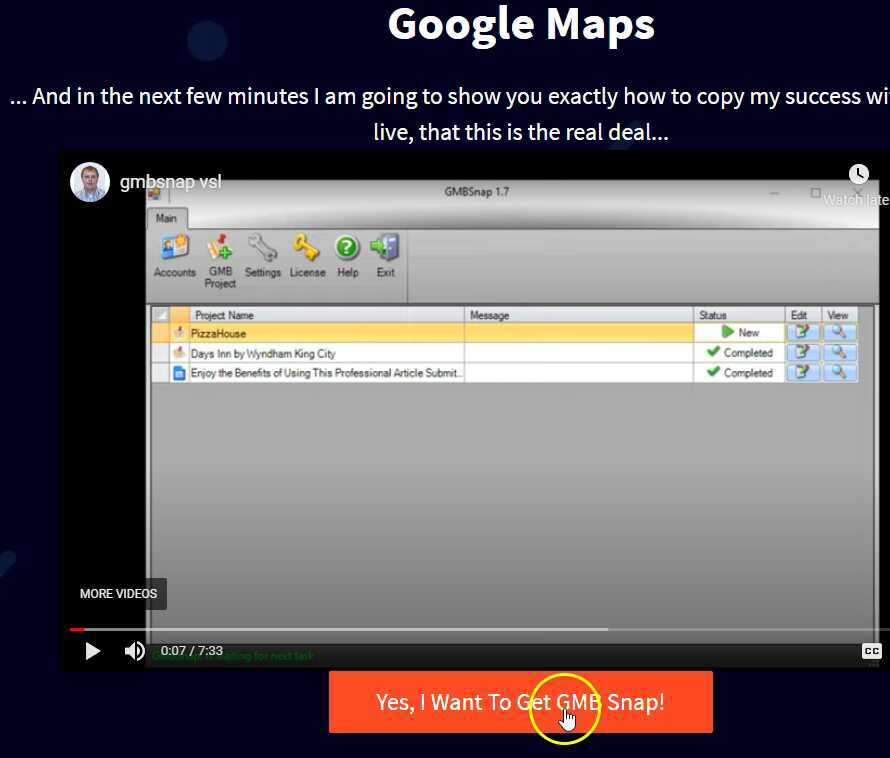890x758 pixels.
Task: Play the gmbsnap vsl video
Action: point(93,651)
